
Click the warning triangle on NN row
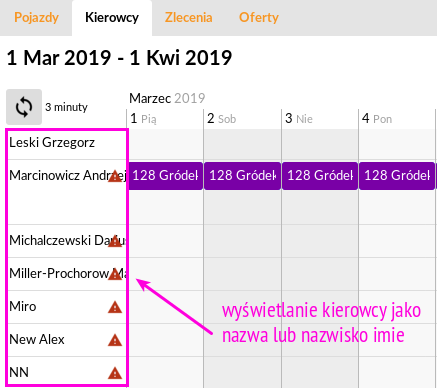click(115, 373)
